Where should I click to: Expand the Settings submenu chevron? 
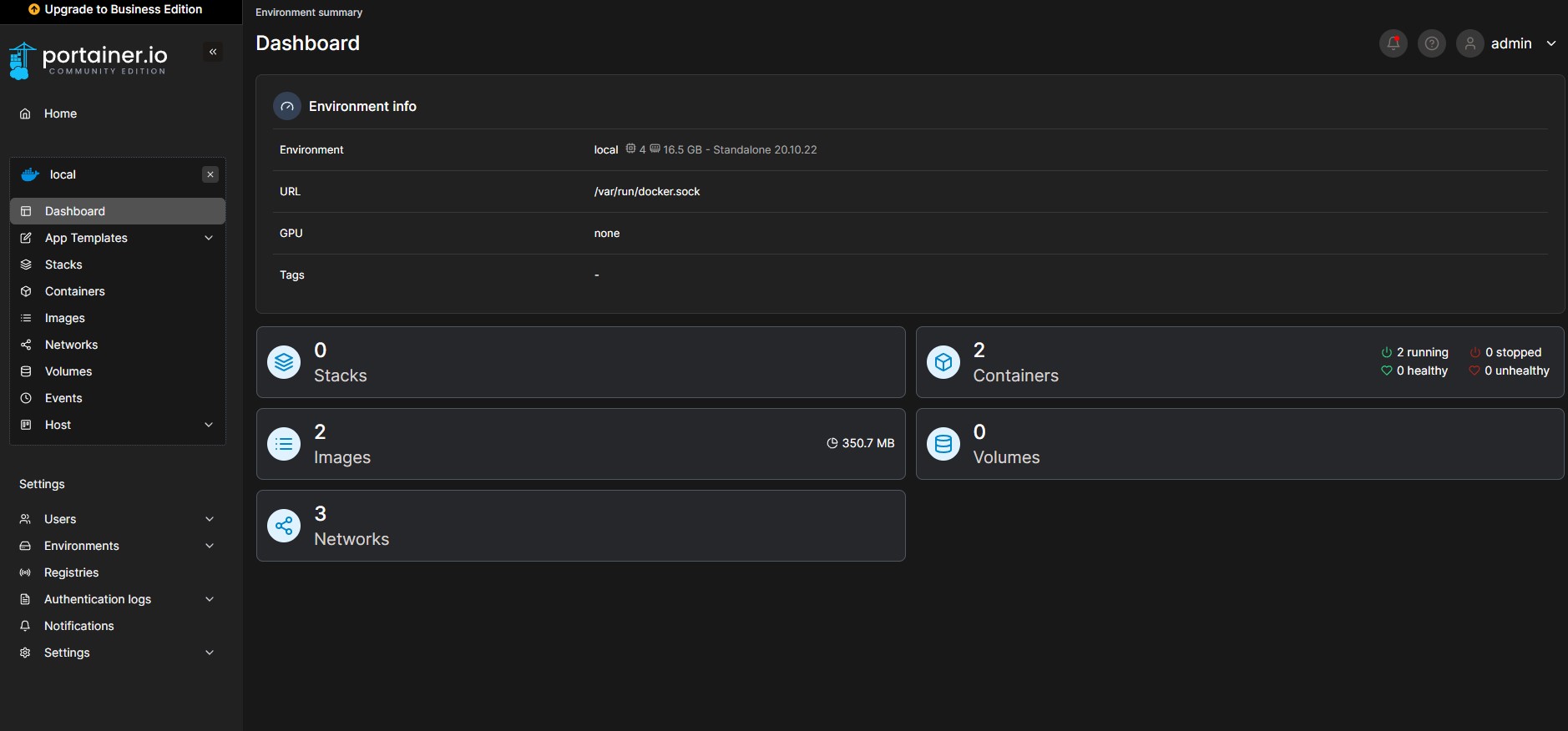[x=210, y=653]
